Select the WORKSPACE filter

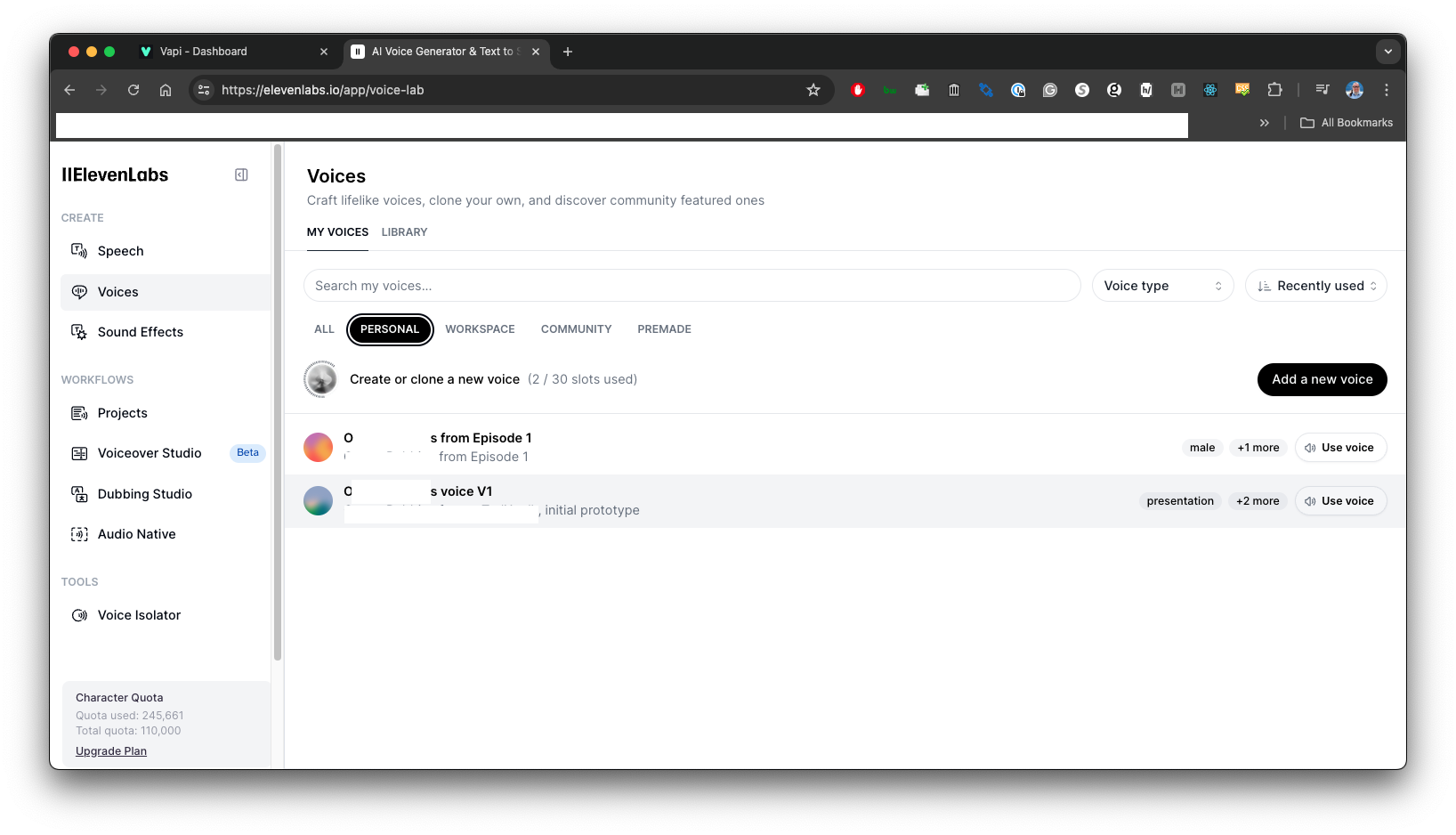tap(480, 329)
